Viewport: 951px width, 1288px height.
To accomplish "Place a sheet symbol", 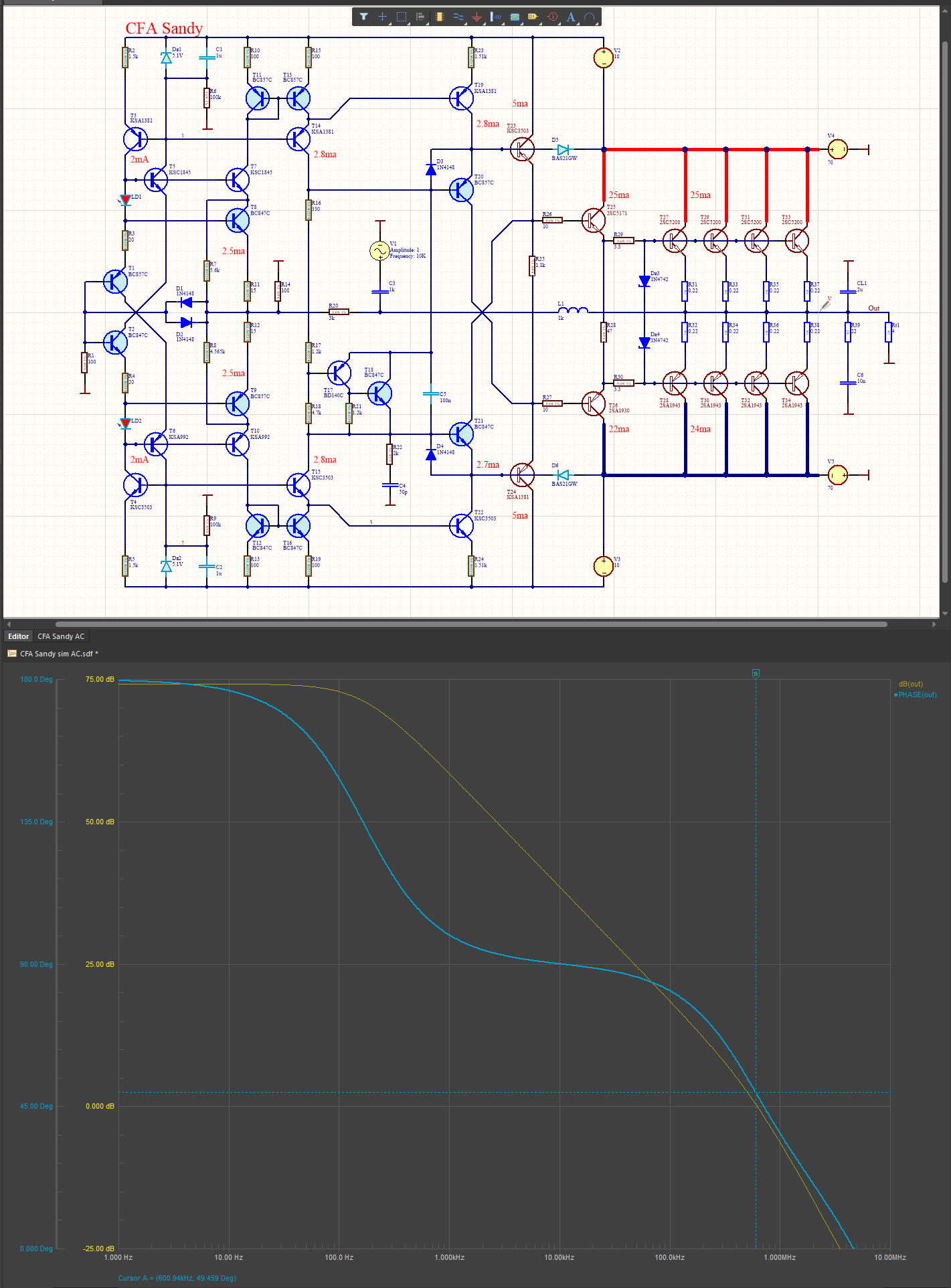I will pos(515,17).
